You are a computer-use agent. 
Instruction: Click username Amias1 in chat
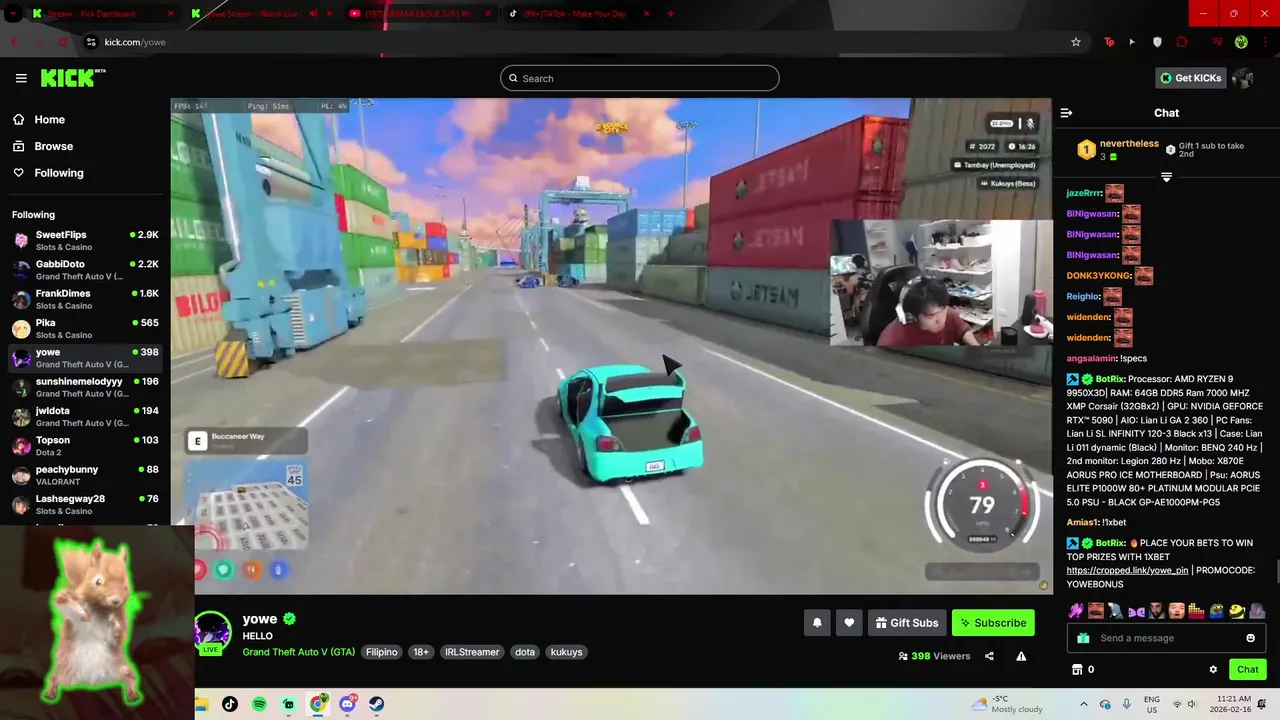(1082, 522)
